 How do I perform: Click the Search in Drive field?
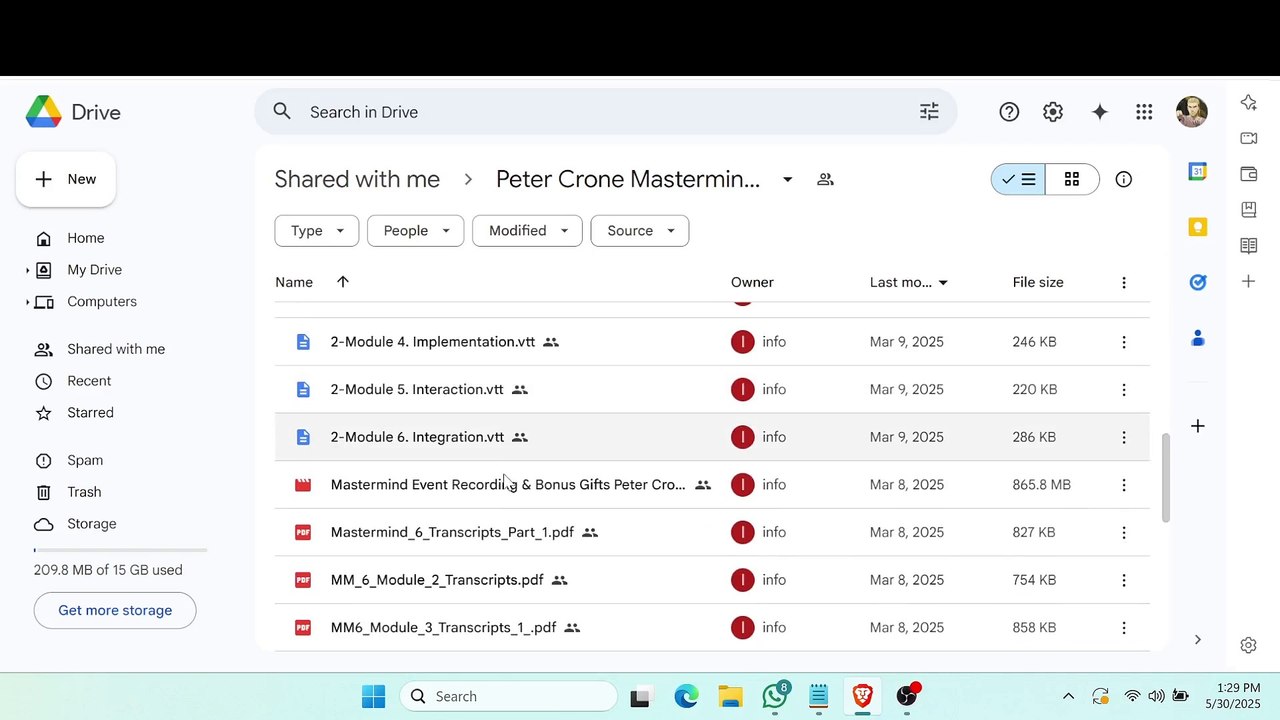606,112
